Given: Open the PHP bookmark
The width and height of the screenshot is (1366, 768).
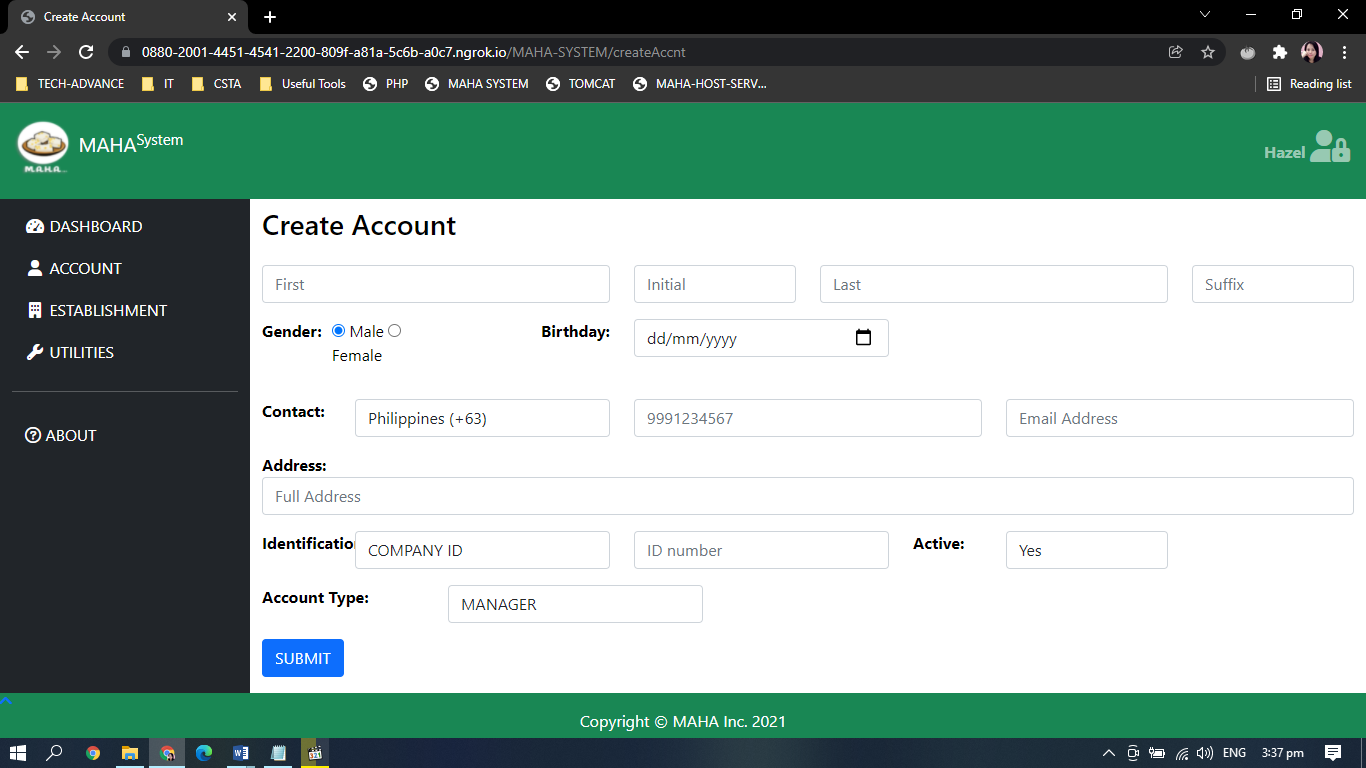Looking at the screenshot, I should 386,84.
